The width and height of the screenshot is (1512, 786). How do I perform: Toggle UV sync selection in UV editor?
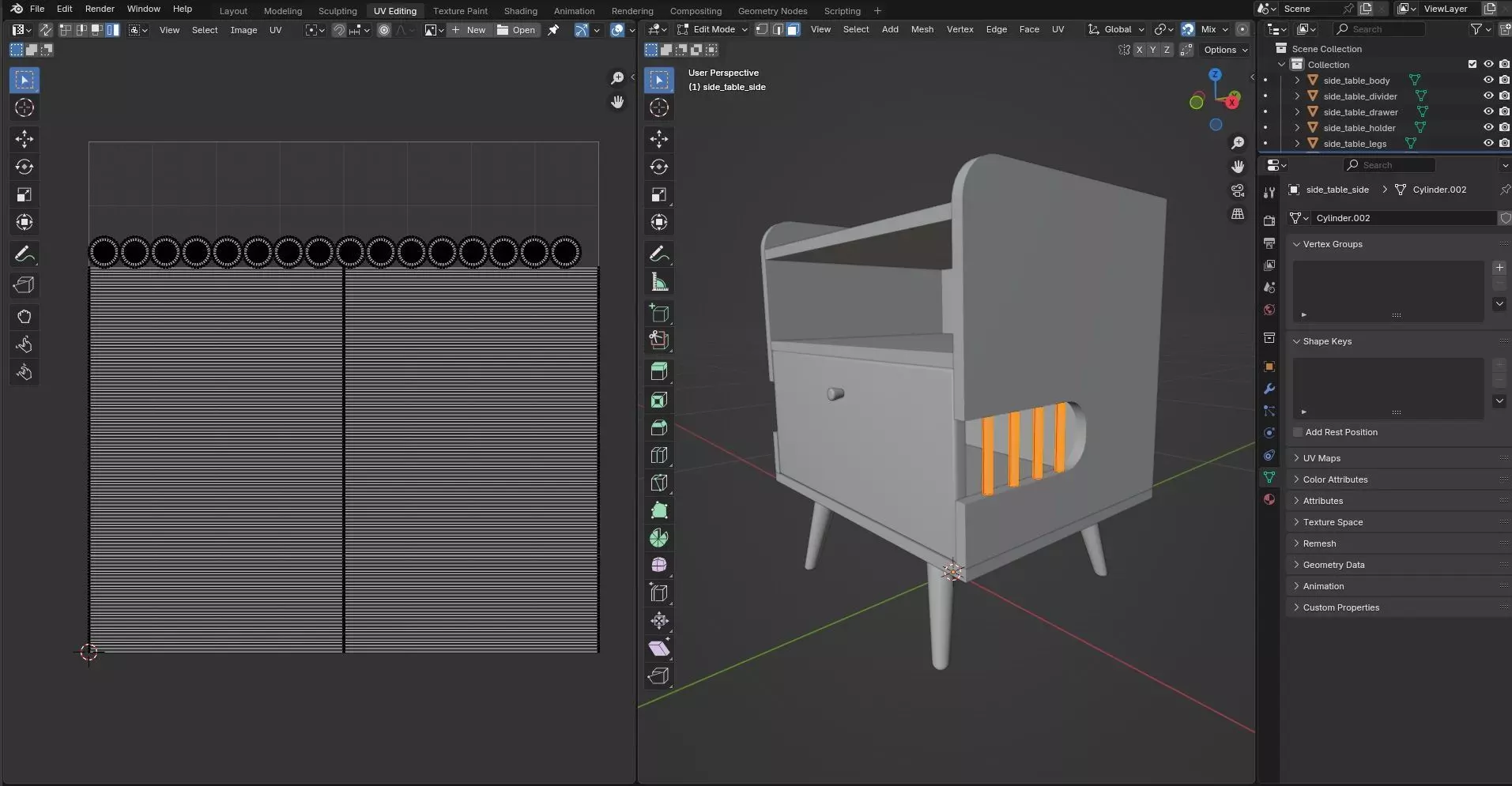46,30
